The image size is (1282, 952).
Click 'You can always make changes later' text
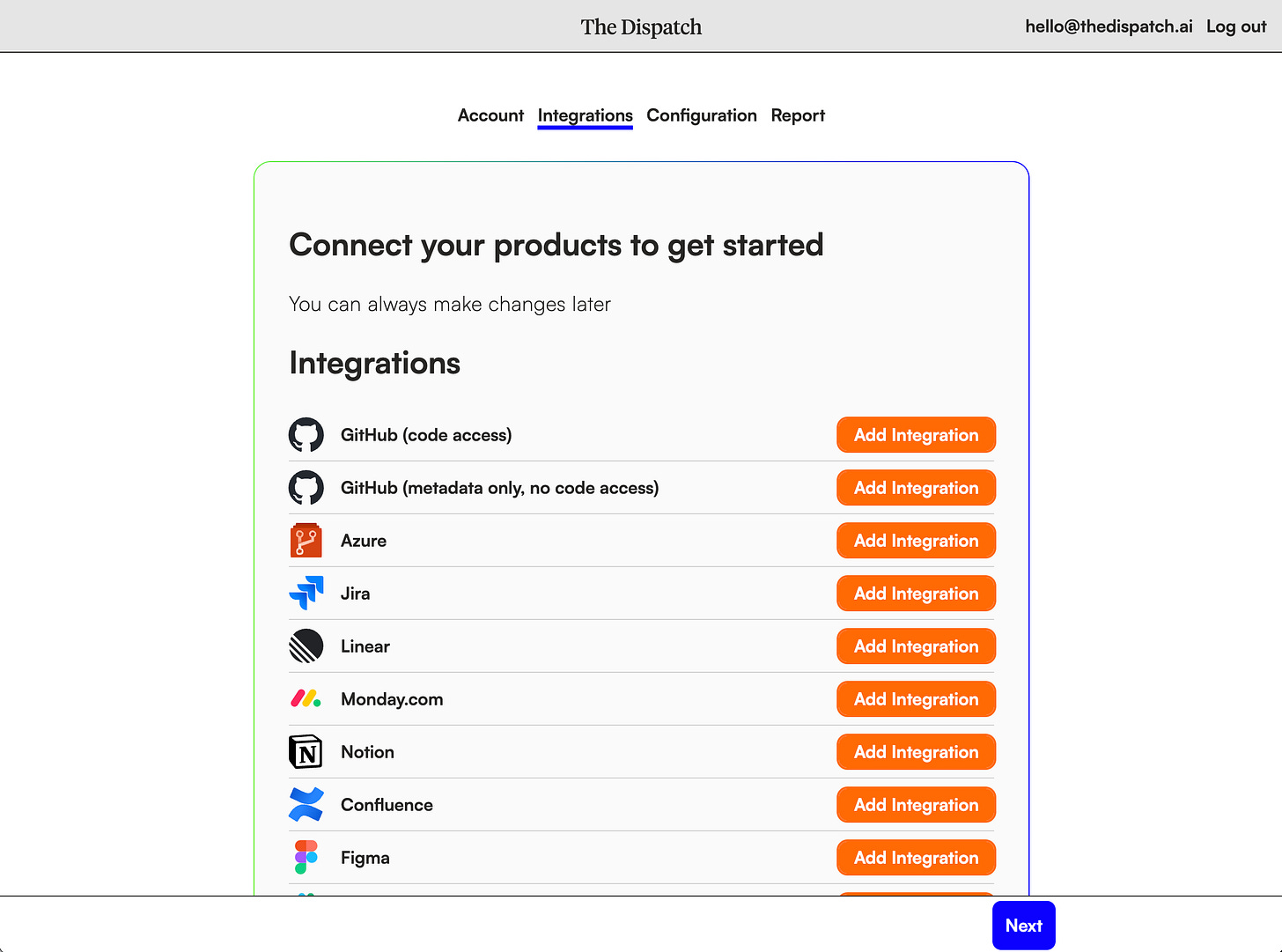[x=450, y=305]
